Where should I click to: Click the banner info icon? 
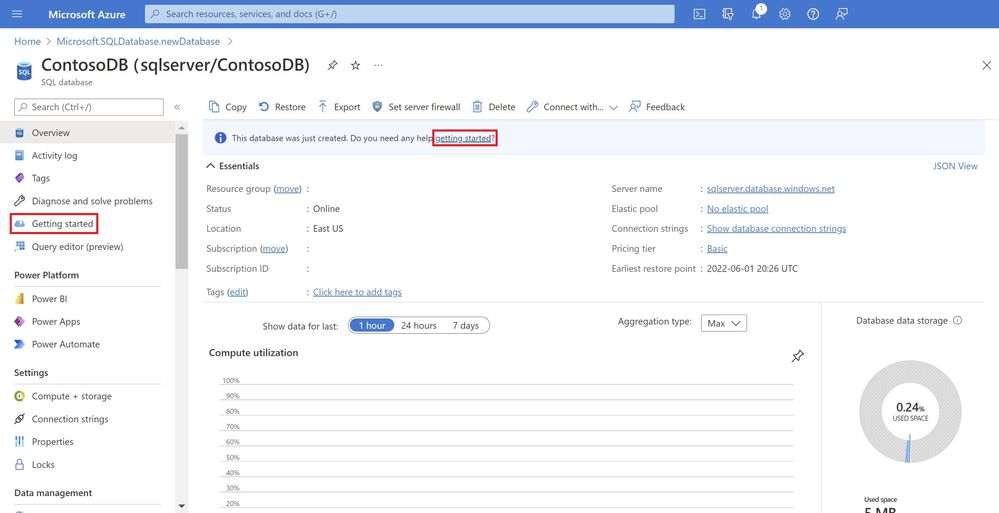(x=220, y=138)
